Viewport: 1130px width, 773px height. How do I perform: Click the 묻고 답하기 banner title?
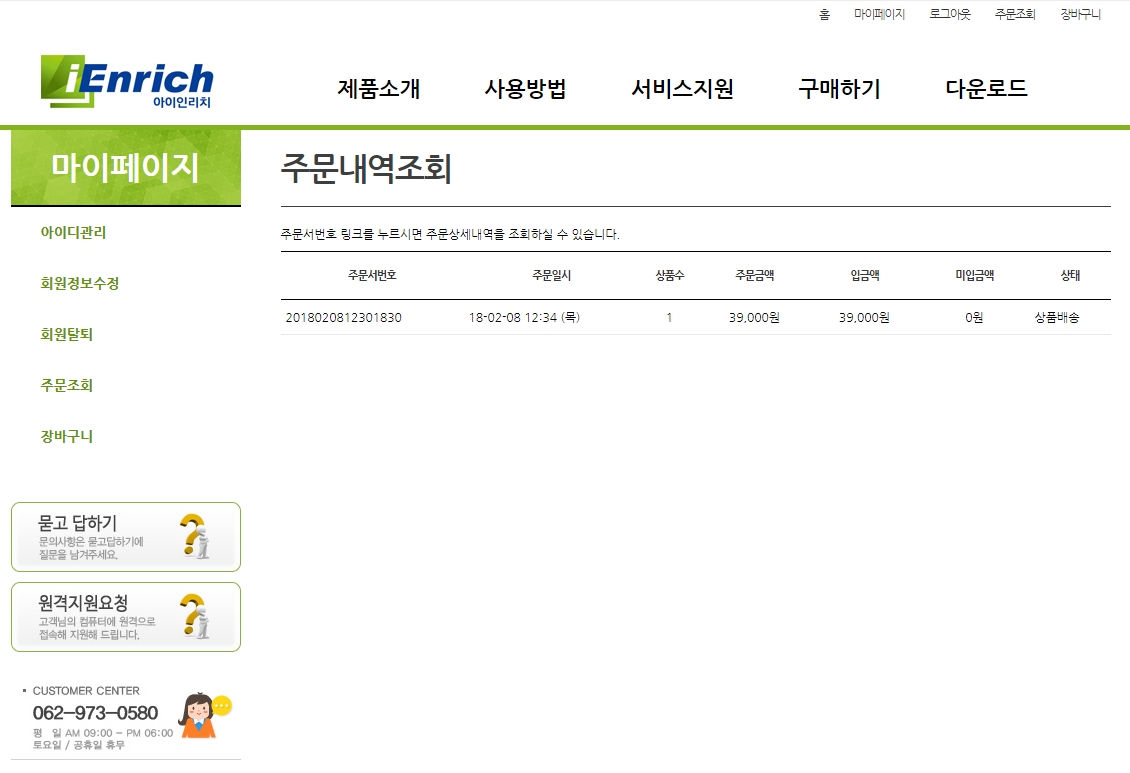click(77, 523)
